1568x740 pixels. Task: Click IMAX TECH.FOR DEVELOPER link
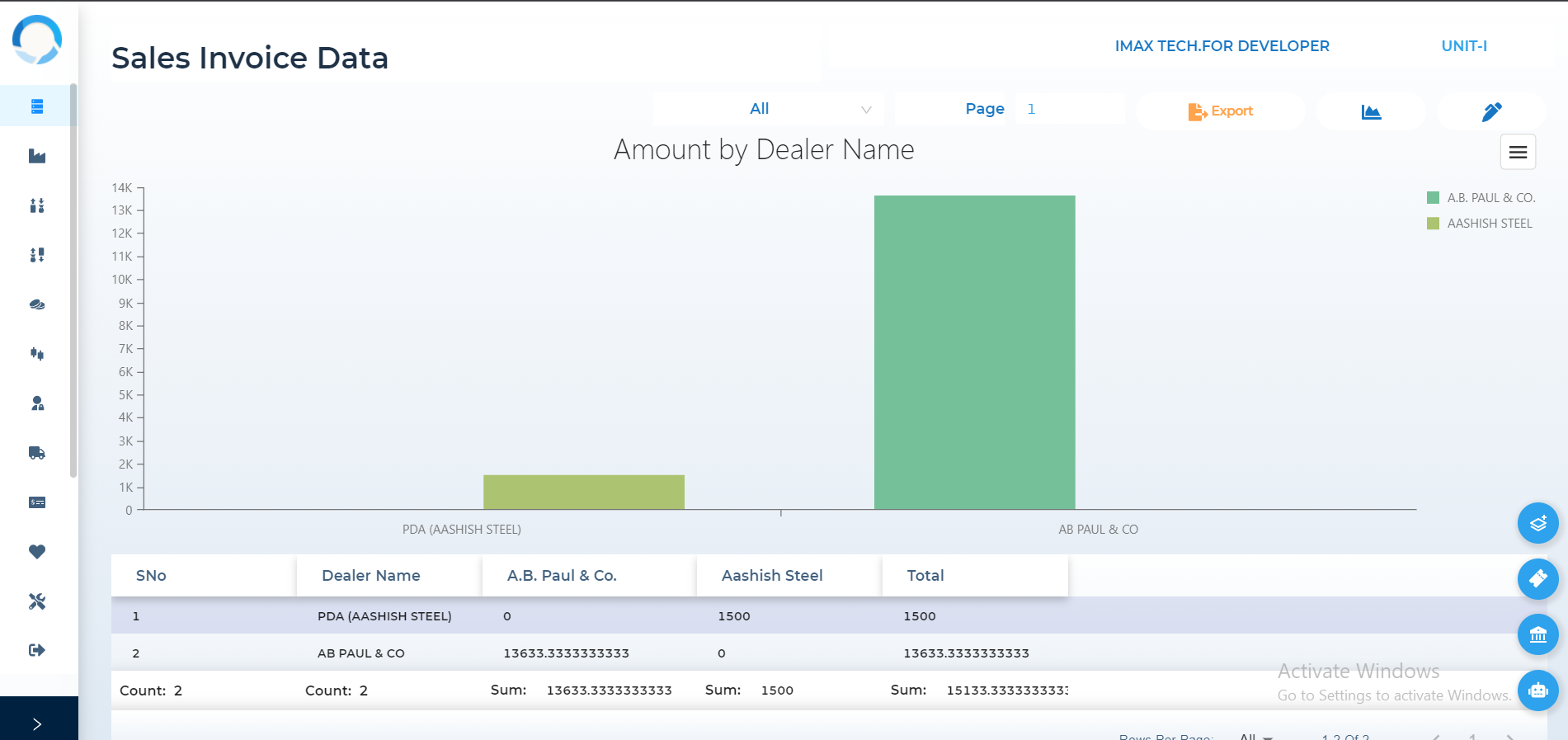(x=1222, y=46)
